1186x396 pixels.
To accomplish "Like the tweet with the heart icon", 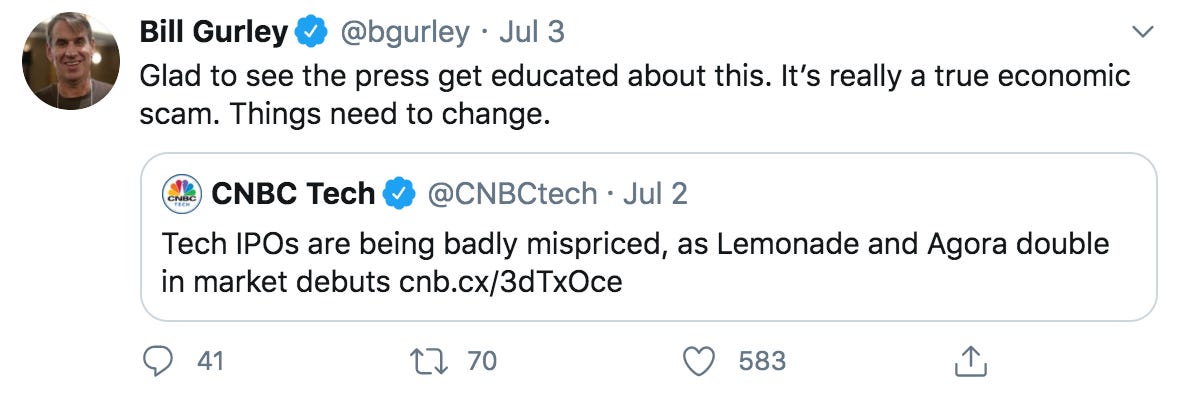I will (700, 362).
